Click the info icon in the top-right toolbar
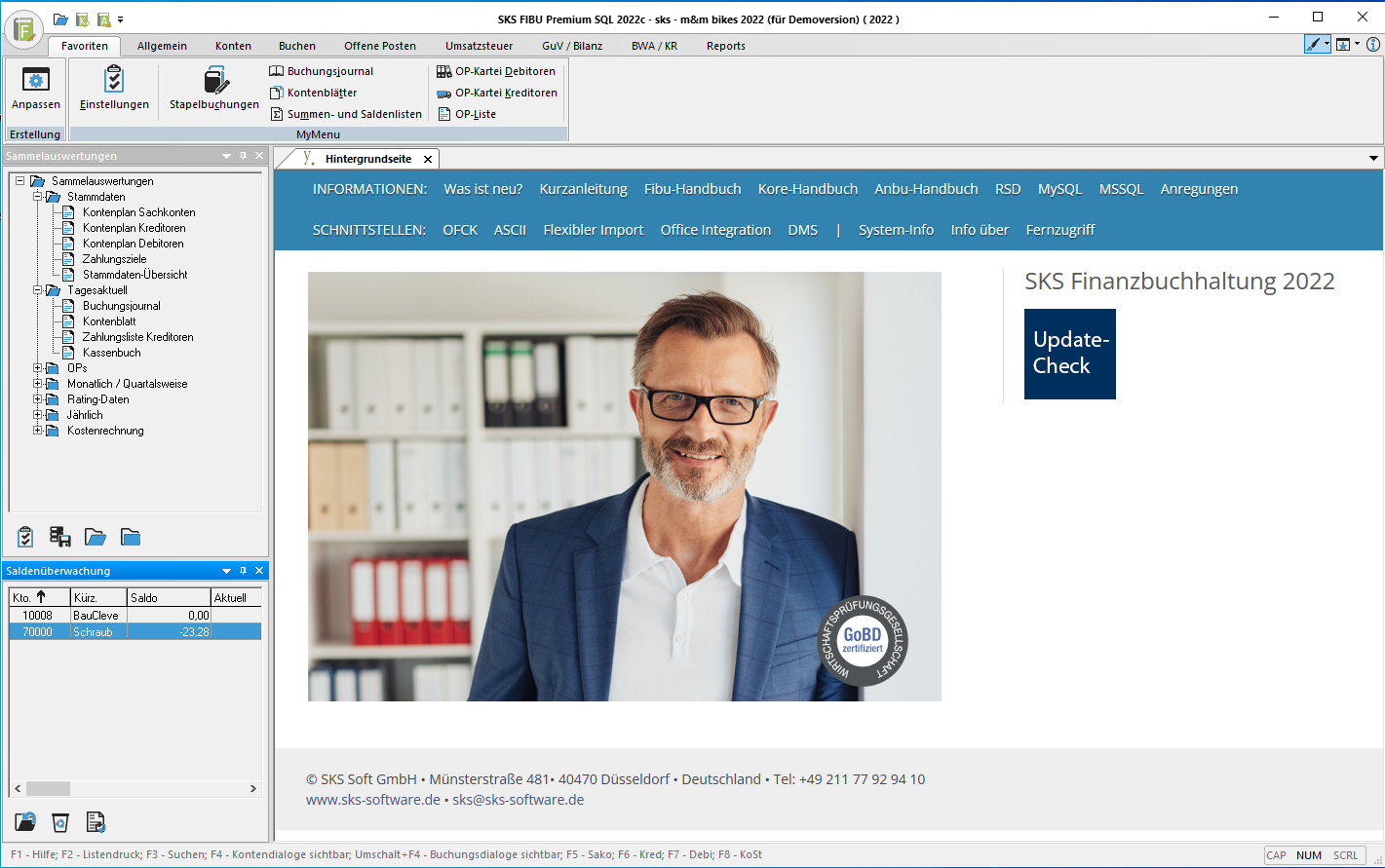Viewport: 1385px width, 868px height. [1372, 45]
